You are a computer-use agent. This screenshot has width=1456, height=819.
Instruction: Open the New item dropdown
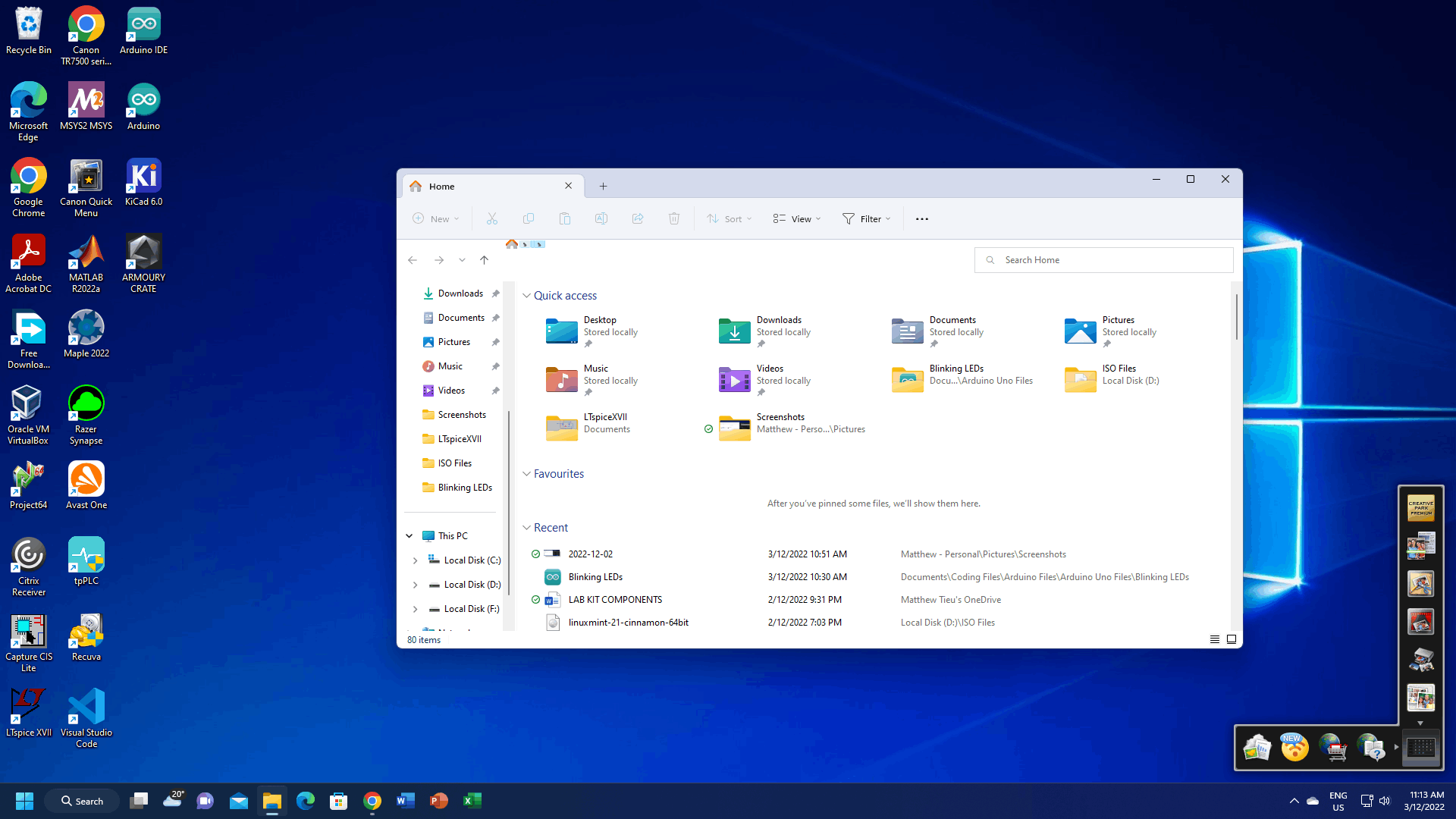[x=436, y=218]
